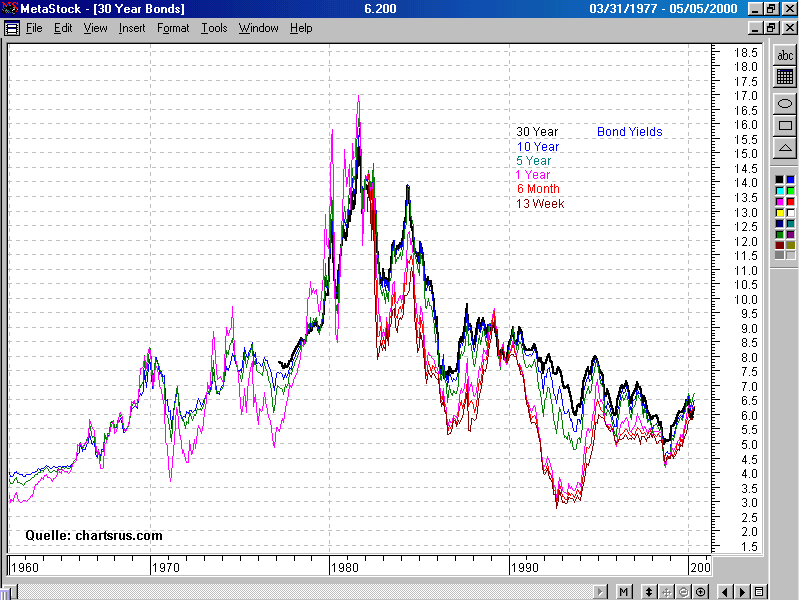
Task: Click the MetaStock application icon in title bar
Action: point(9,9)
